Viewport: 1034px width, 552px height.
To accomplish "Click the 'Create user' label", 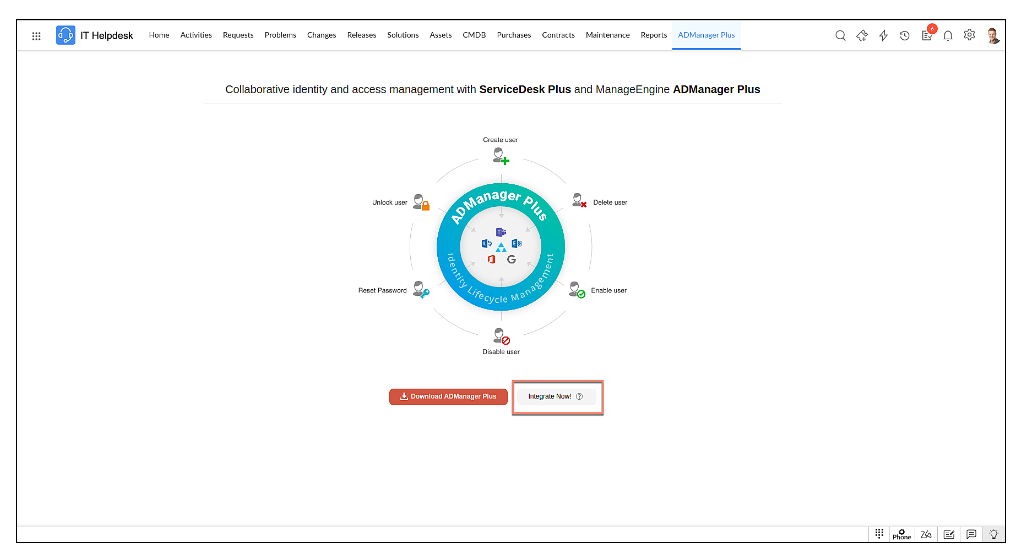I will pos(501,140).
